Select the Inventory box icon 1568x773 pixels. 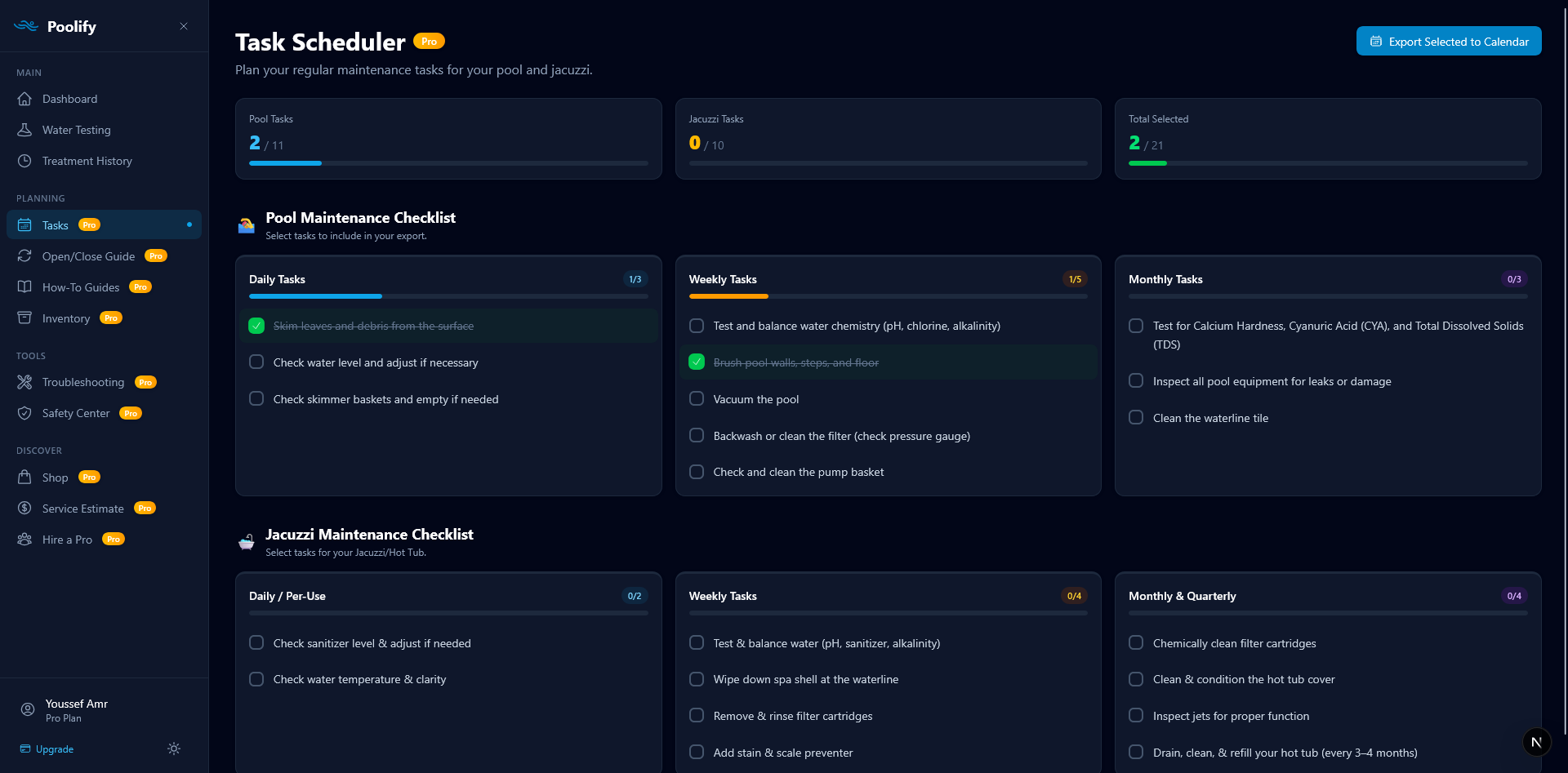(x=26, y=318)
